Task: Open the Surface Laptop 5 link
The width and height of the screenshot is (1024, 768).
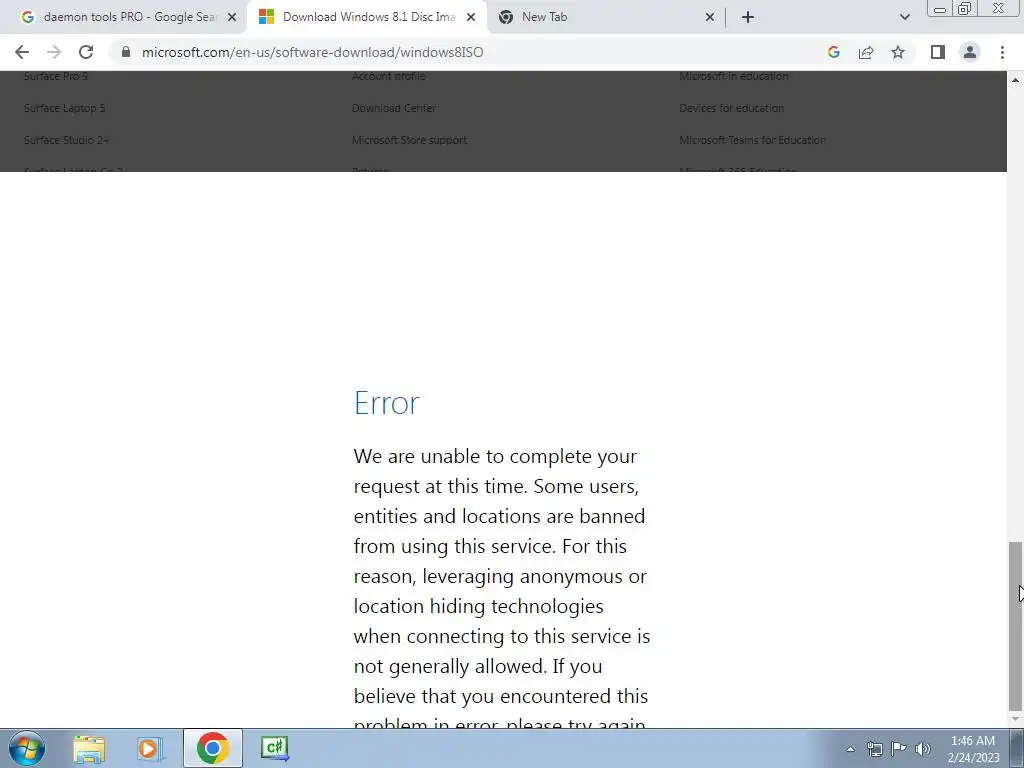Action: (64, 108)
